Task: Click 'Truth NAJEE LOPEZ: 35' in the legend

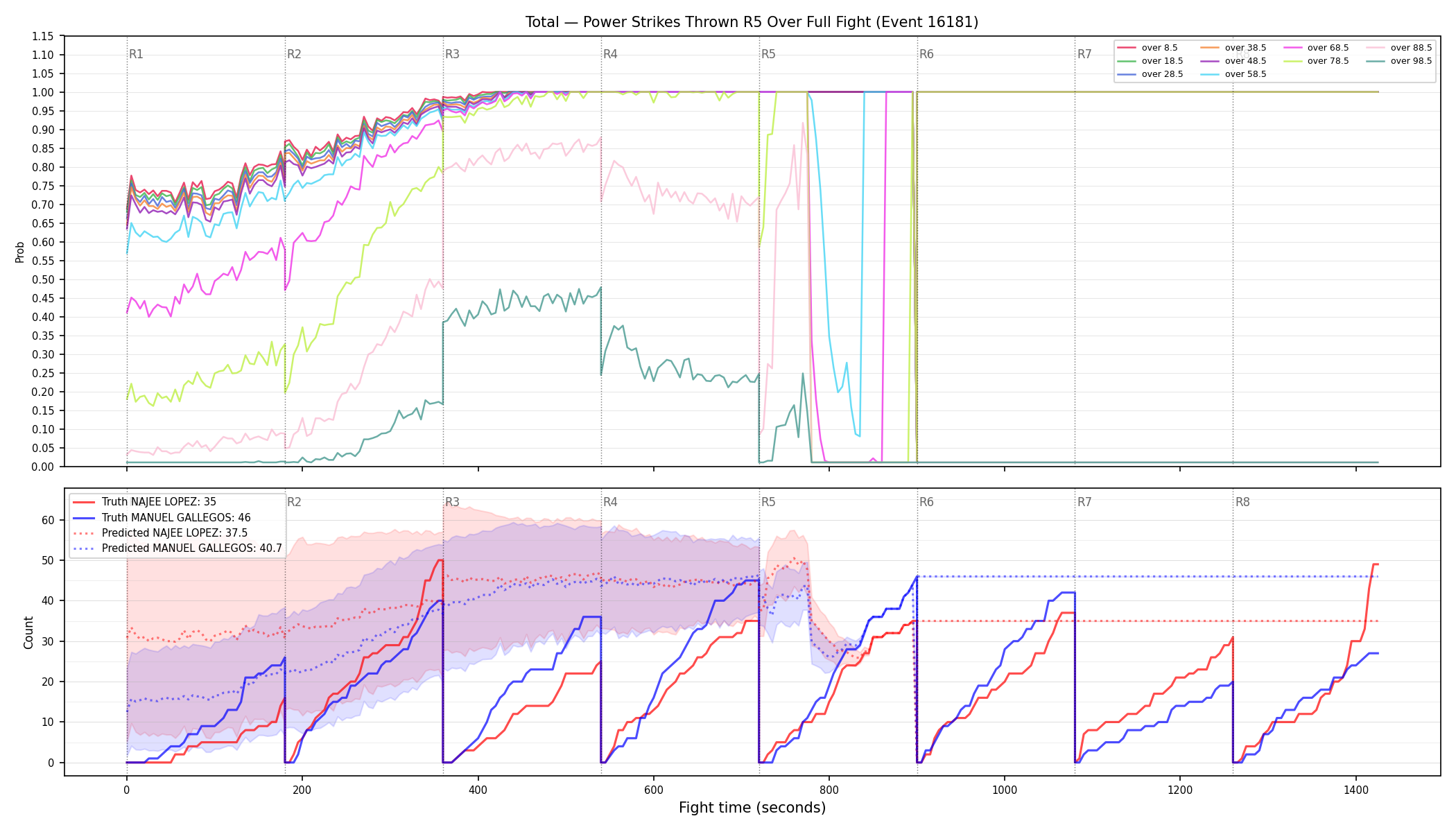Action: 144,502
